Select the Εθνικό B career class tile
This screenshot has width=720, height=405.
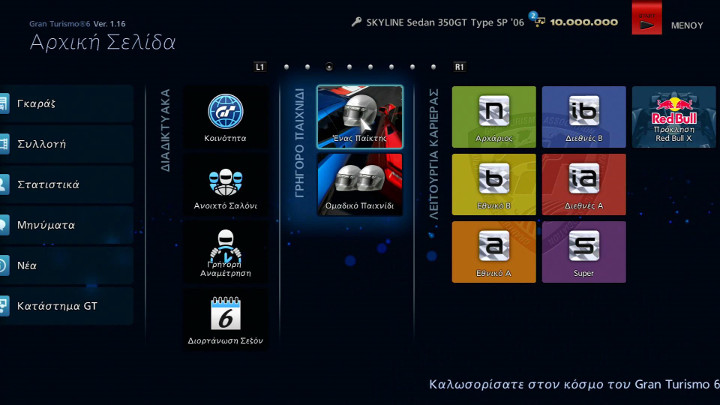(494, 185)
